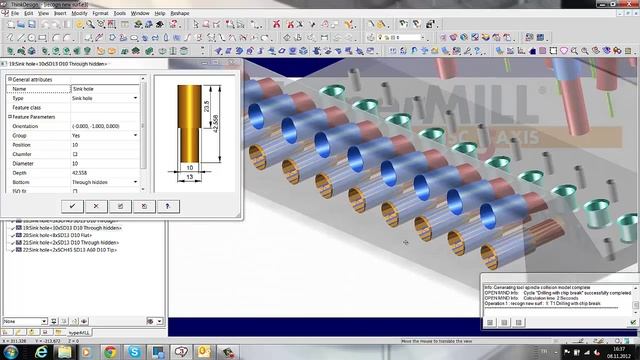Screen dimensions: 640x360
Task: Click the first green solid tool icon in third toolbar
Action: point(10,51)
